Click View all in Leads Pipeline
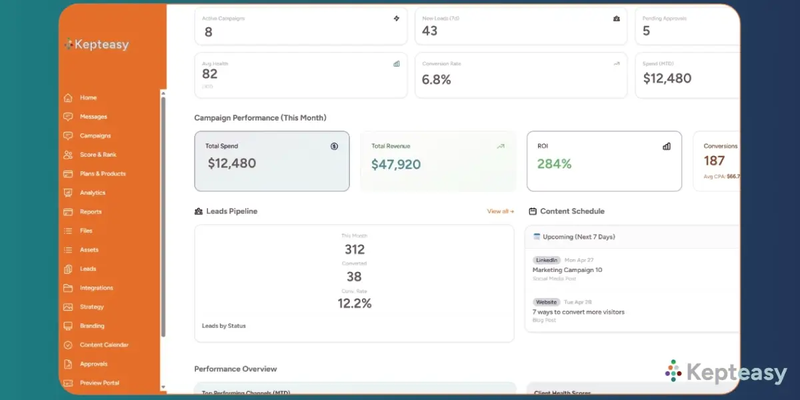The image size is (800, 400). point(501,211)
